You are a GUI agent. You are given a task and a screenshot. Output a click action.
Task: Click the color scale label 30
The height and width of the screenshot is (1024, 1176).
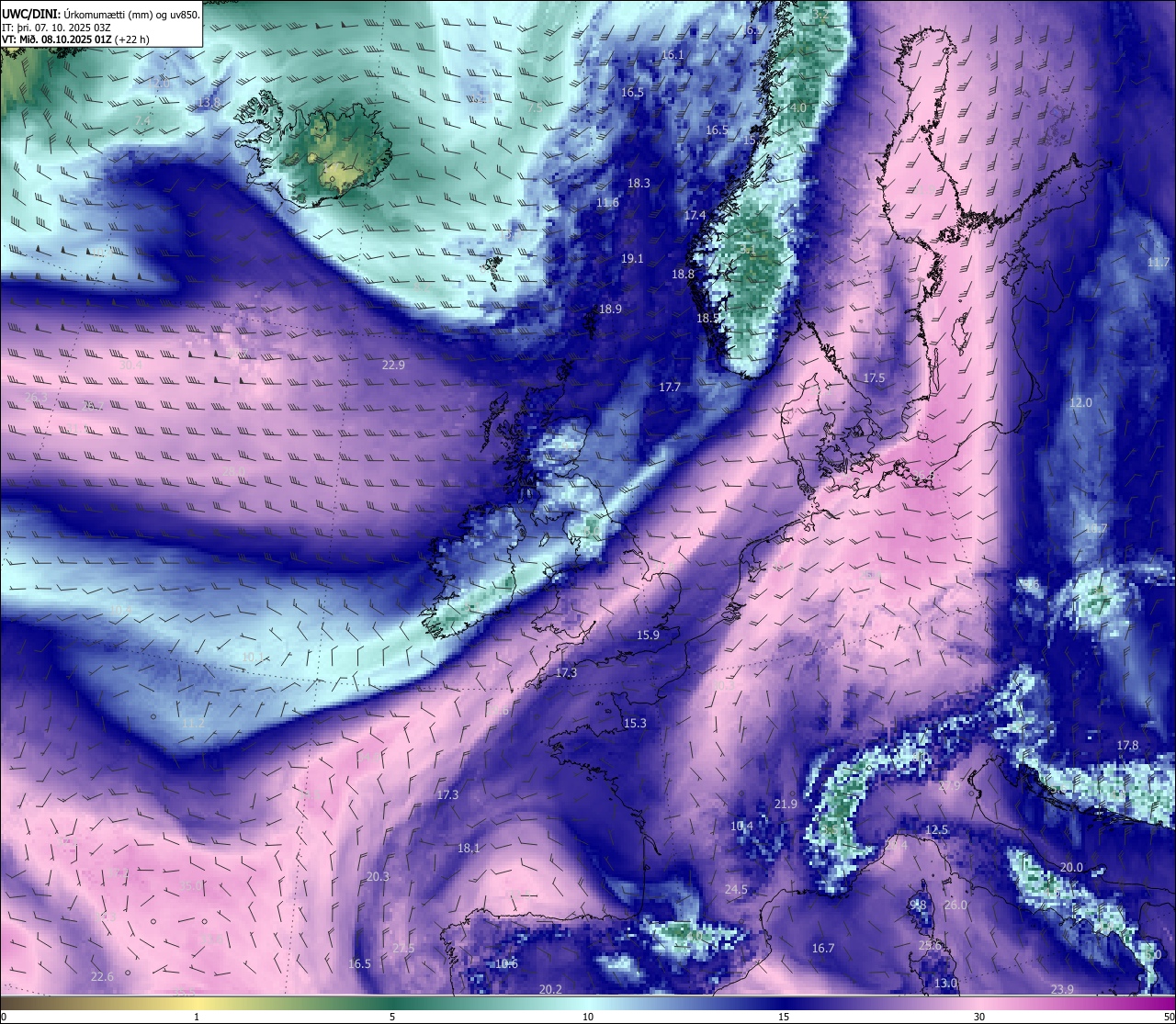[x=979, y=1017]
